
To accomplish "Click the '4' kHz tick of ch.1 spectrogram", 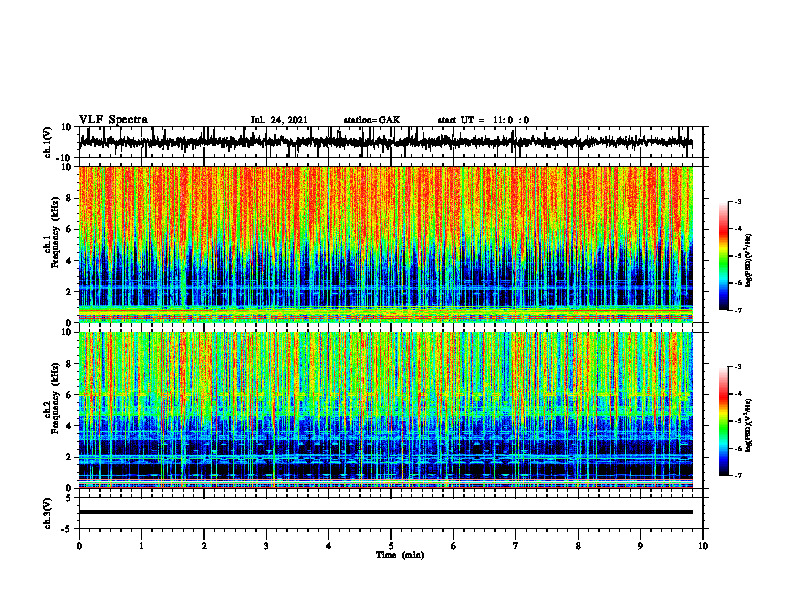I will pyautogui.click(x=69, y=261).
